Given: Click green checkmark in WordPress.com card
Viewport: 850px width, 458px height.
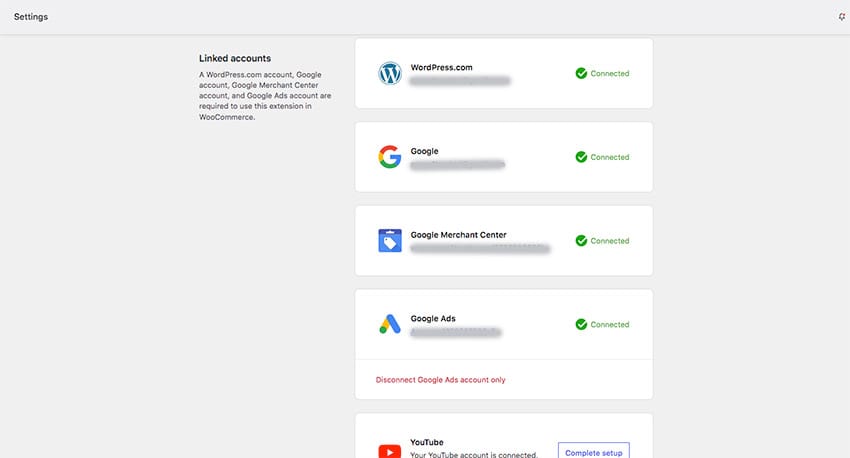Looking at the screenshot, I should 581,73.
